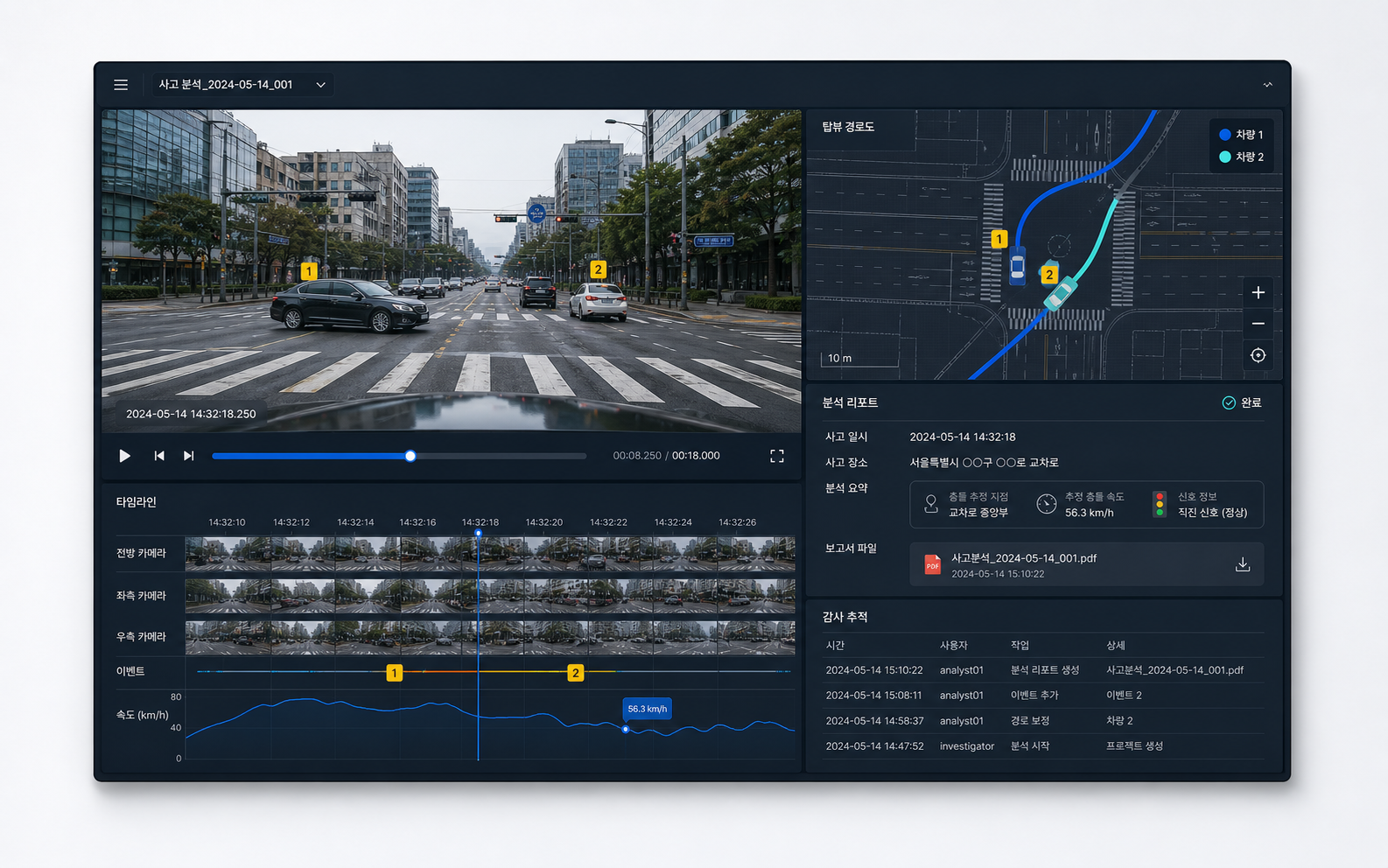Click the 프로젝트 생성 detail cell
This screenshot has width=1388, height=868.
[1134, 746]
